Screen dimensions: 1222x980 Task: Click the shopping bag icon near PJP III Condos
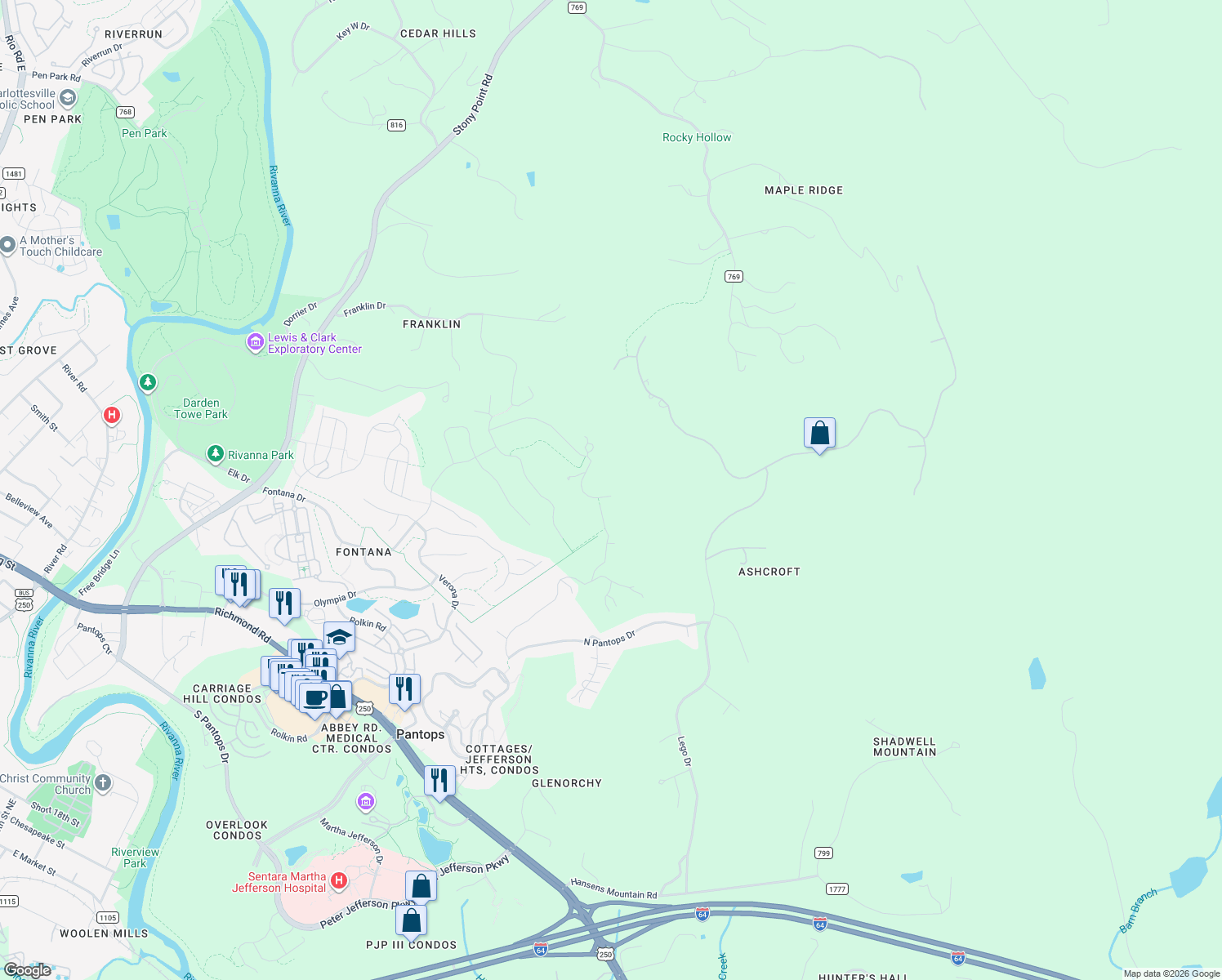click(x=413, y=919)
